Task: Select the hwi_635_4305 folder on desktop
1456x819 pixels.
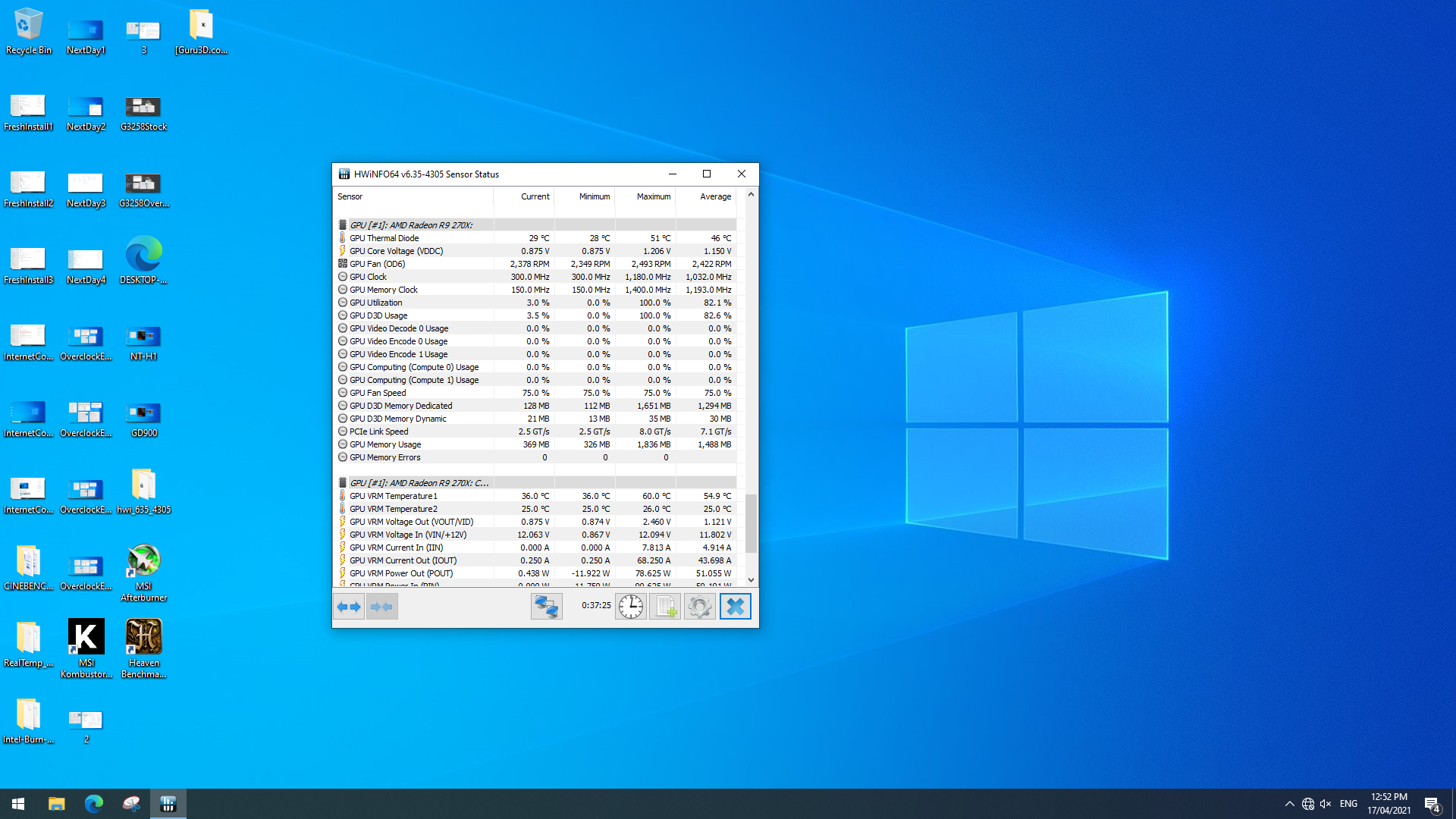Action: [143, 491]
